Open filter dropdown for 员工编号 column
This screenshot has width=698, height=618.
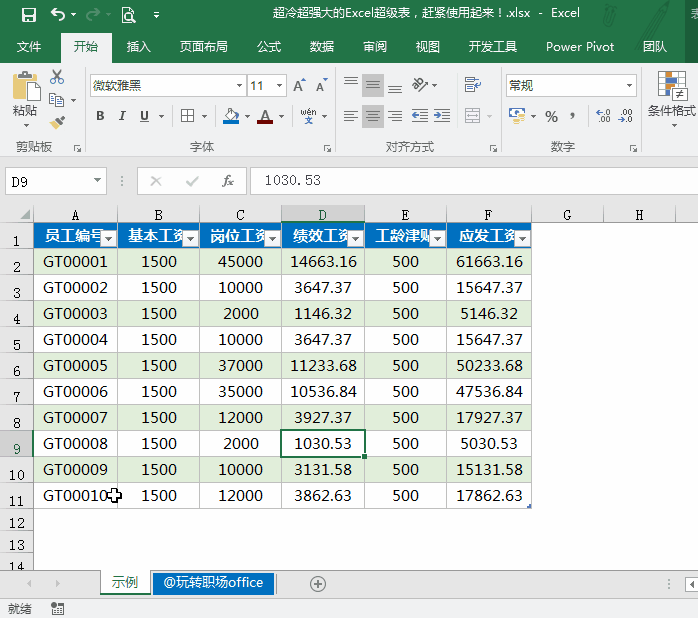[x=109, y=239]
